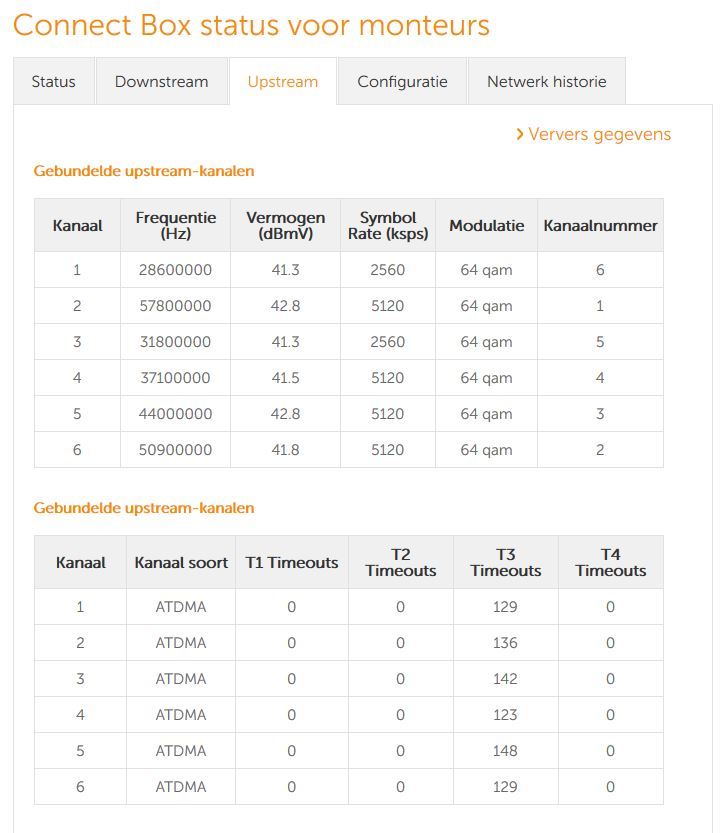The height and width of the screenshot is (833, 726).
Task: Select the T3 timeout value 123
Action: (505, 715)
